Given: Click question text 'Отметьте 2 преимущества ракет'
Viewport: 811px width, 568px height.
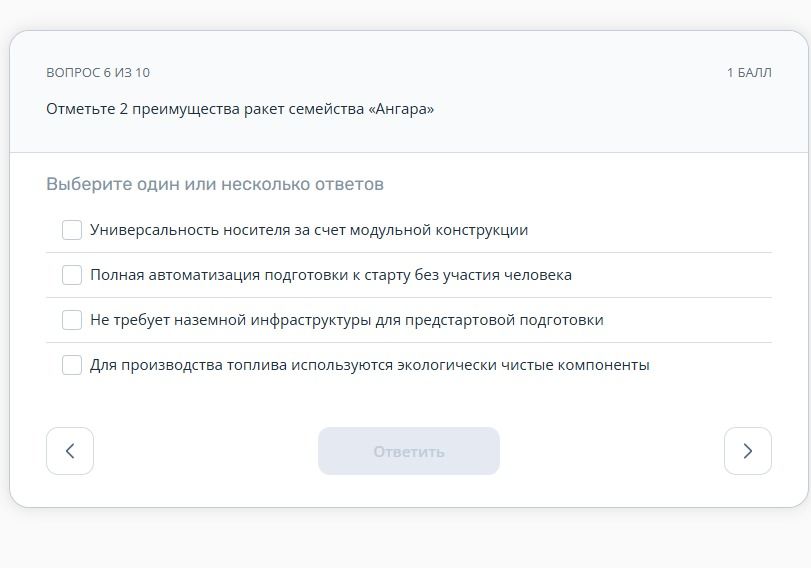Looking at the screenshot, I should tap(165, 110).
